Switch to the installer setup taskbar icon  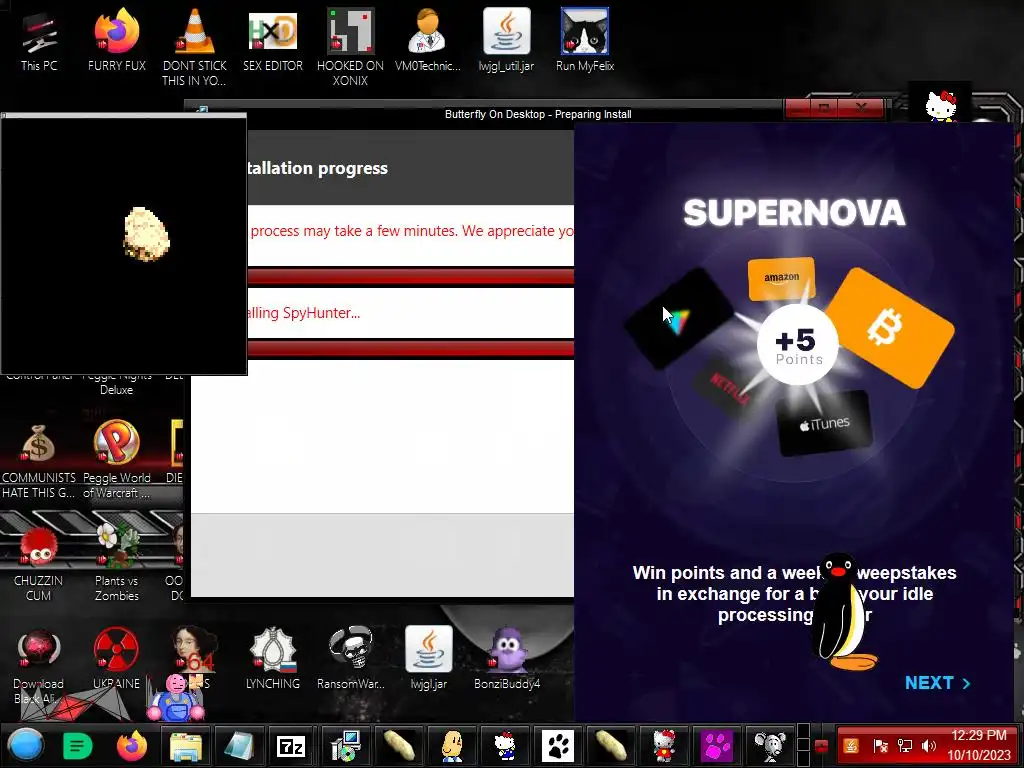(x=345, y=745)
